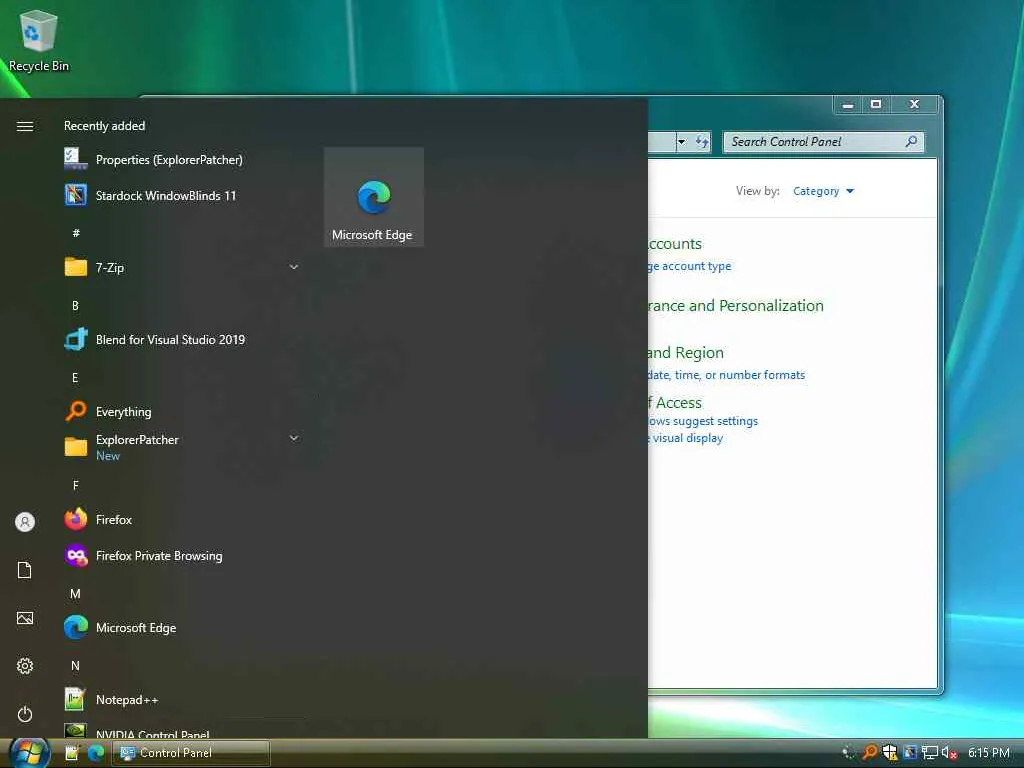This screenshot has width=1024, height=768.
Task: Open Windows Security tray icon
Action: 889,752
